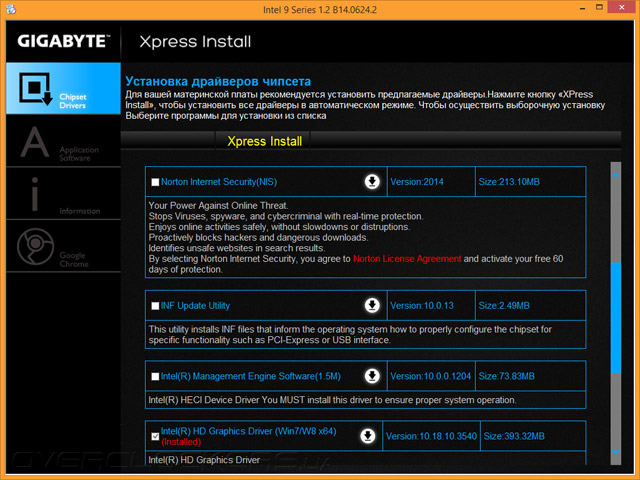Open the Chipset Drivers section

coord(63,88)
